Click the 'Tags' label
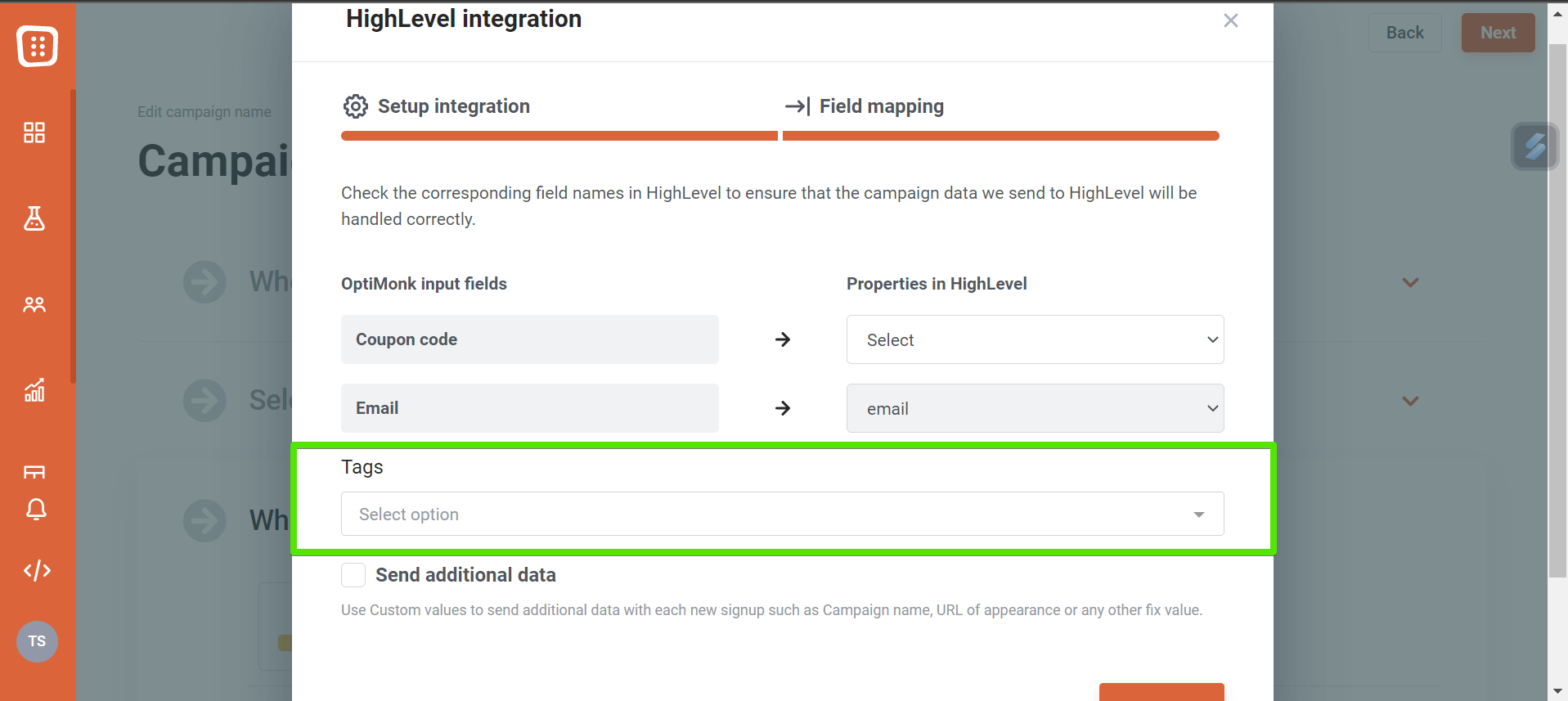Screen dimensions: 1568x701 point(362,467)
